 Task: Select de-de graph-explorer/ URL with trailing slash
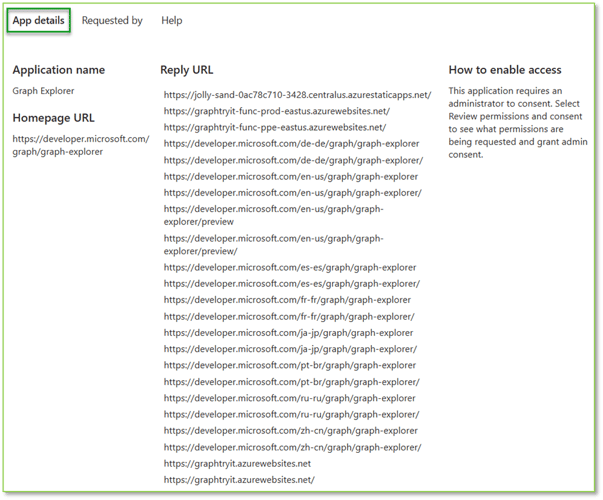(x=293, y=160)
